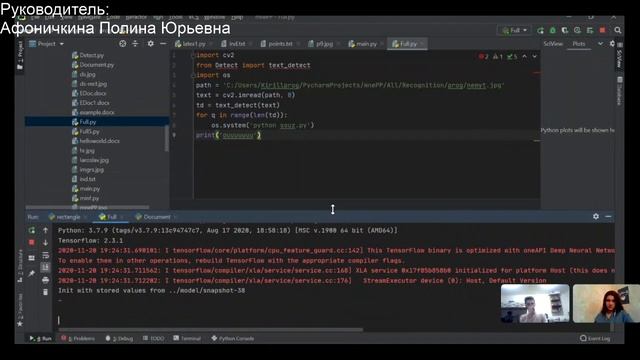Jump down the stack trace with the down arrow

pyautogui.click(x=45, y=243)
